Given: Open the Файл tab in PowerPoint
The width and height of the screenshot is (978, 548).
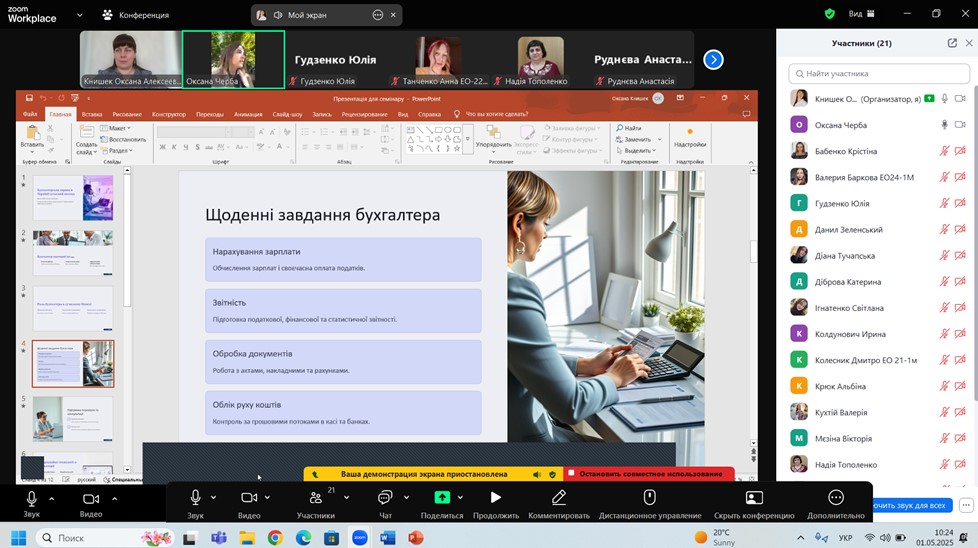Looking at the screenshot, I should click(30, 114).
